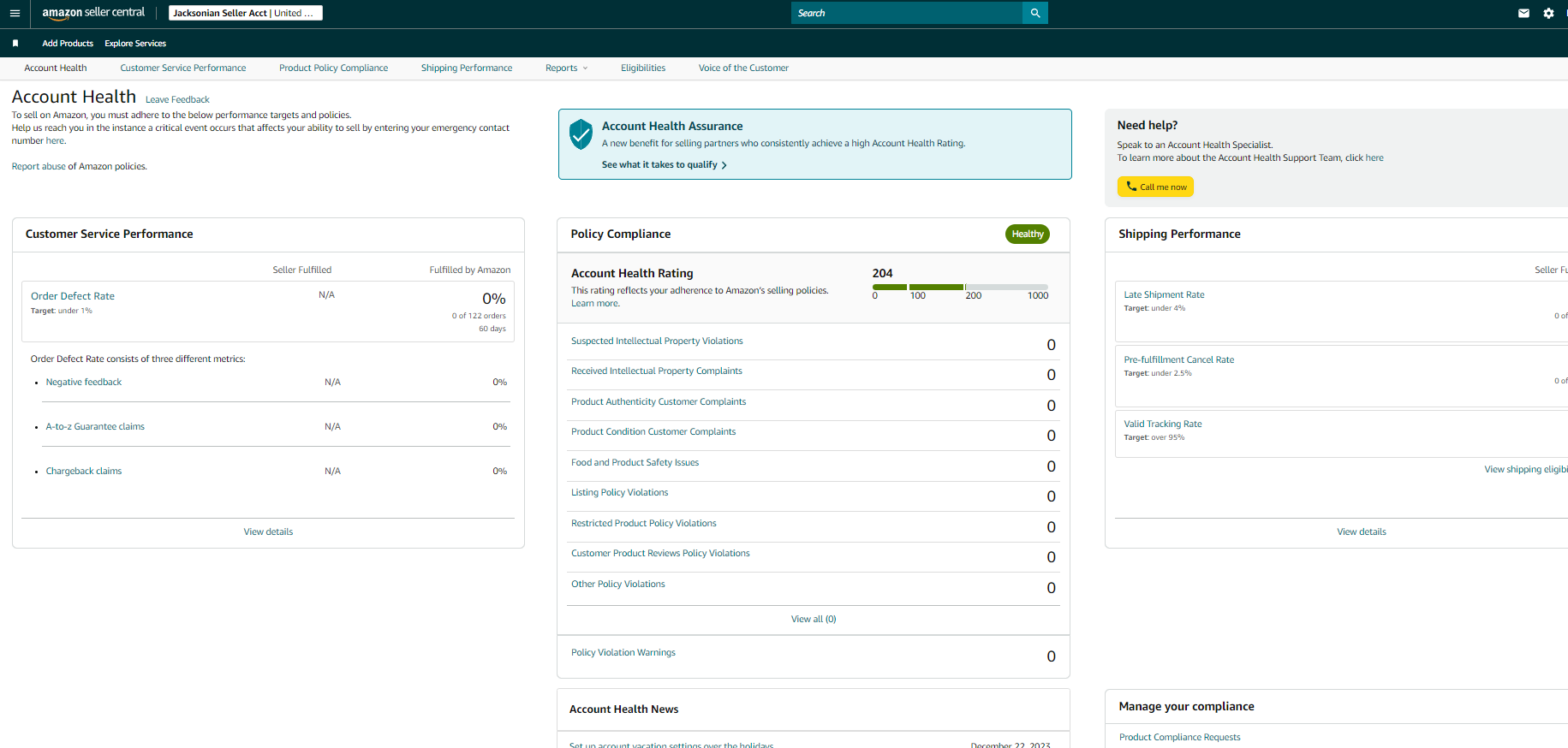Open Restricted Product Policy Violations
This screenshot has height=748, width=1568.
click(x=644, y=523)
